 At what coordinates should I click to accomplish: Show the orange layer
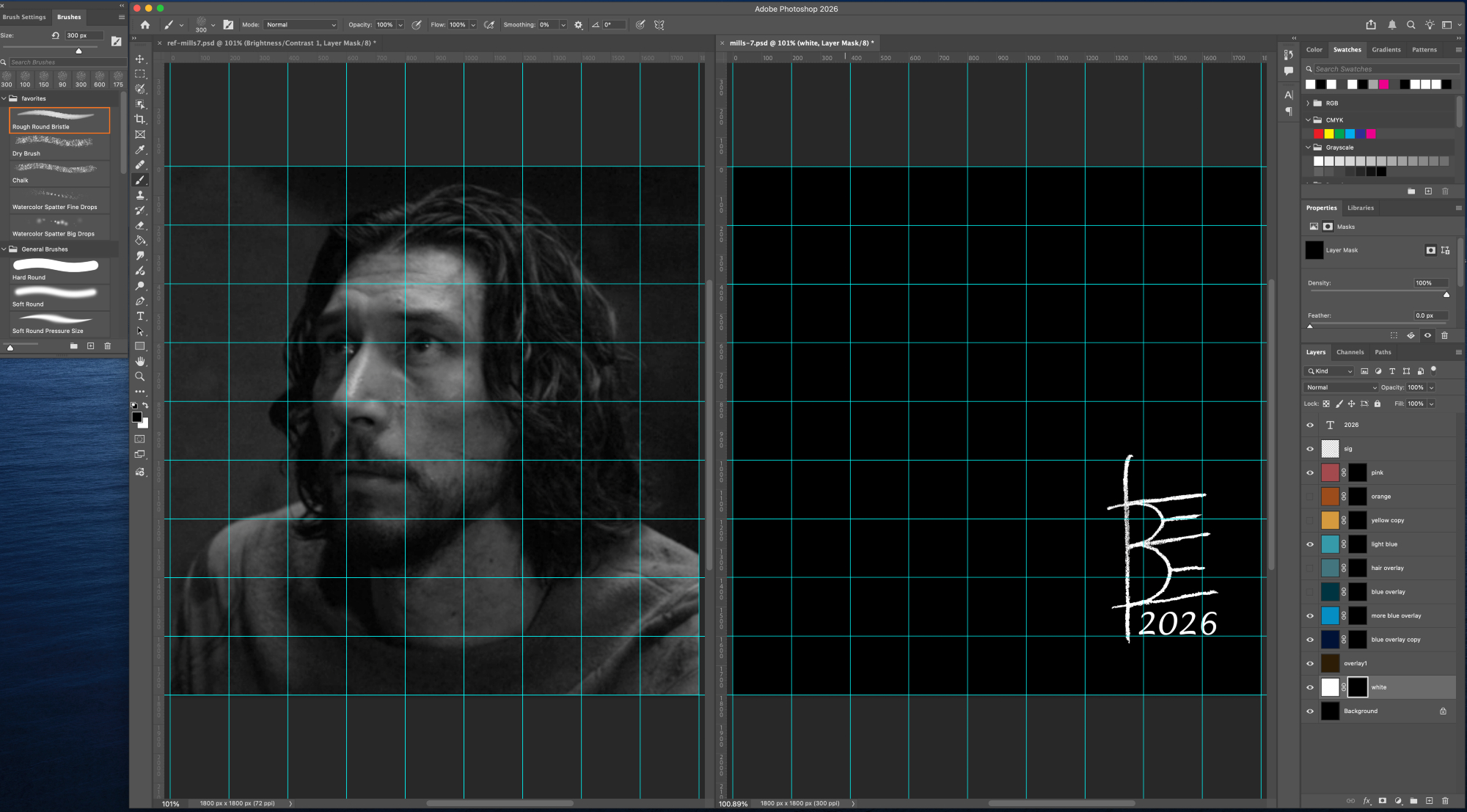click(1310, 497)
